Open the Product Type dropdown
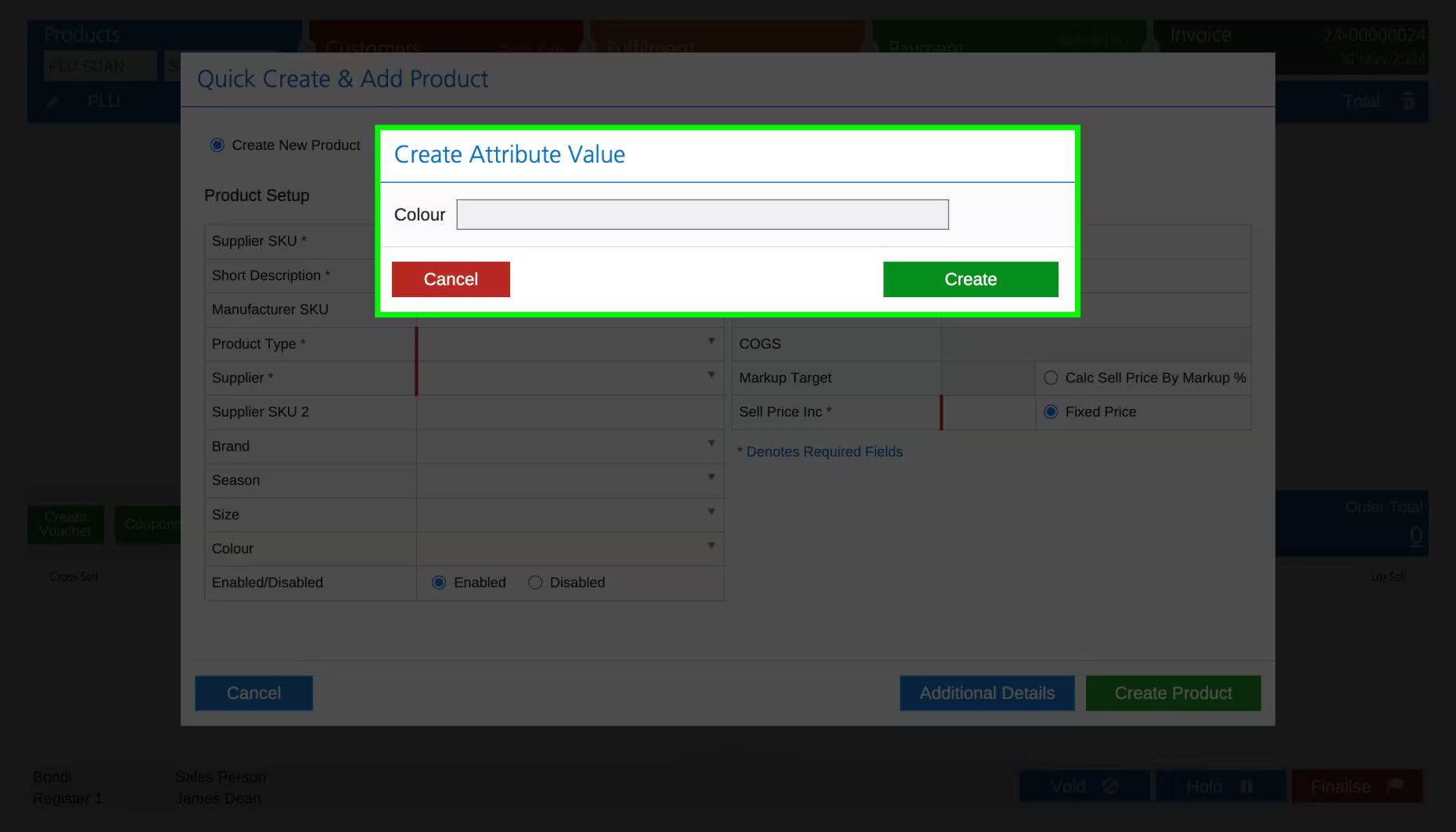The image size is (1456, 832). point(570,343)
